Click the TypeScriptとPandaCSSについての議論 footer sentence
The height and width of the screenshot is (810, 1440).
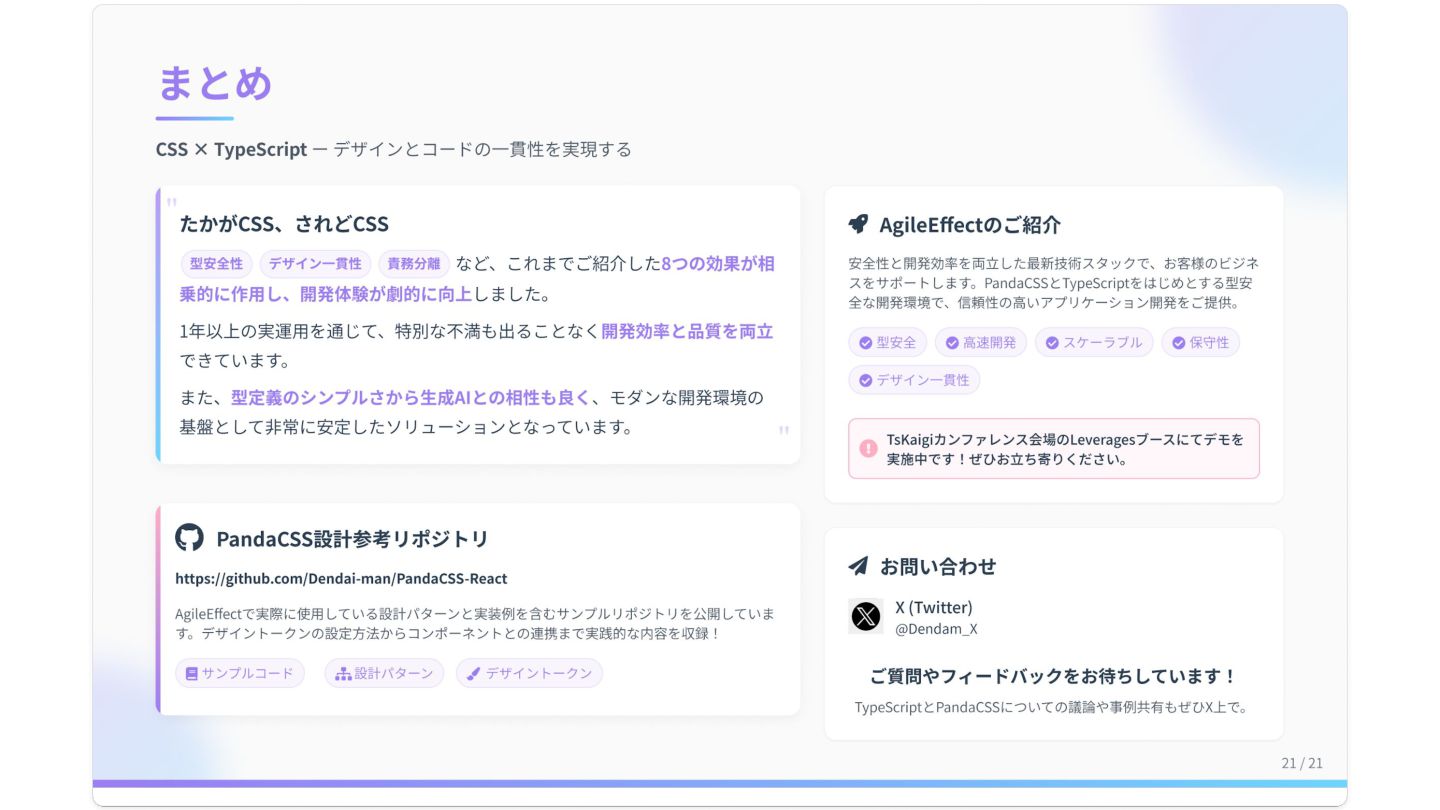[x=1054, y=707]
